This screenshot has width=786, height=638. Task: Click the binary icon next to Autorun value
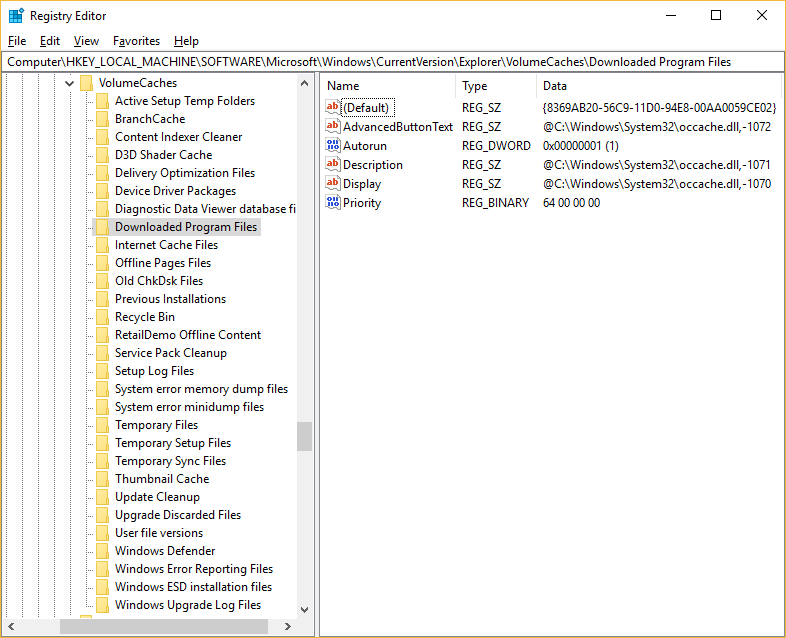coord(333,146)
